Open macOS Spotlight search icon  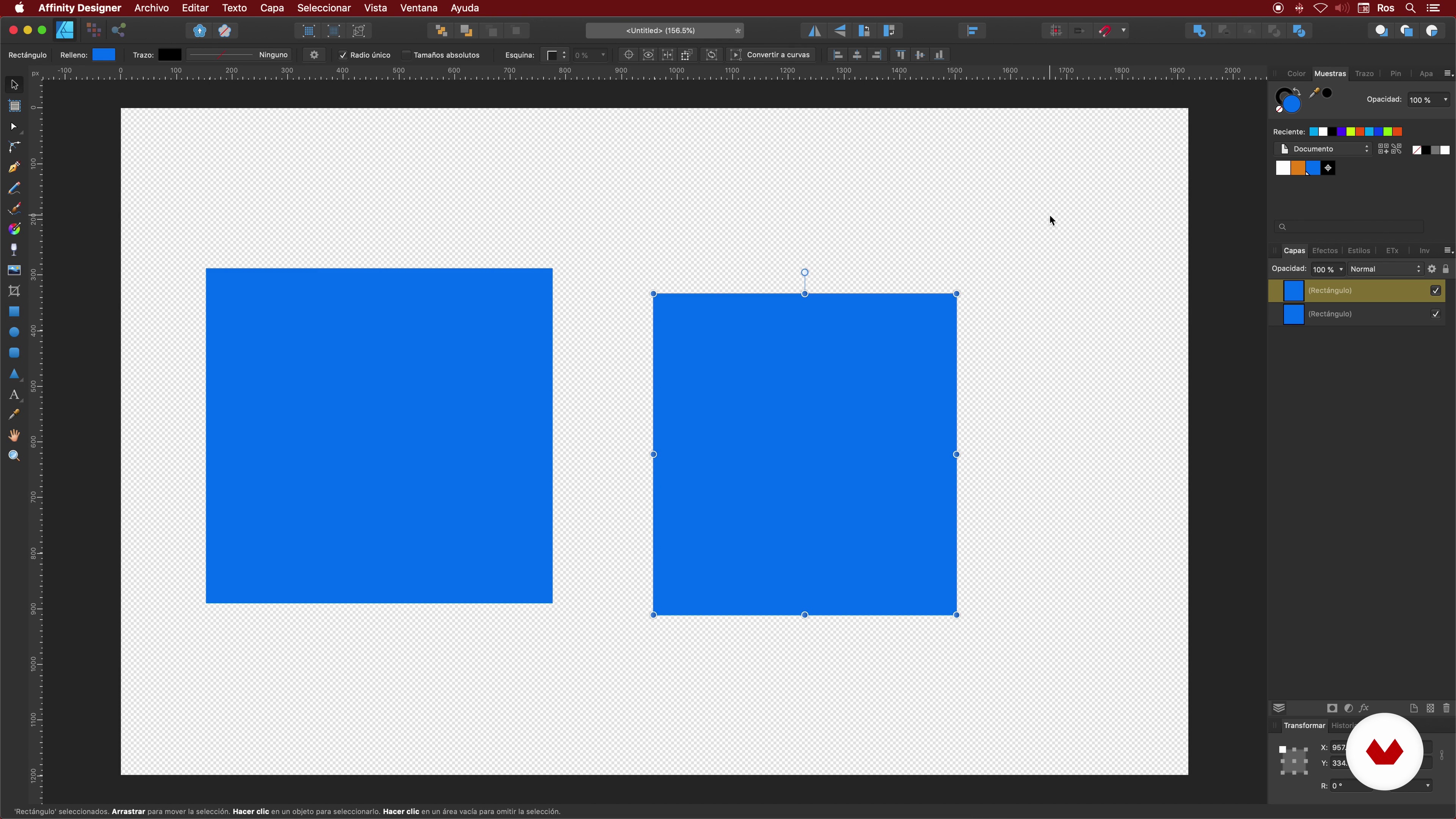click(1411, 8)
